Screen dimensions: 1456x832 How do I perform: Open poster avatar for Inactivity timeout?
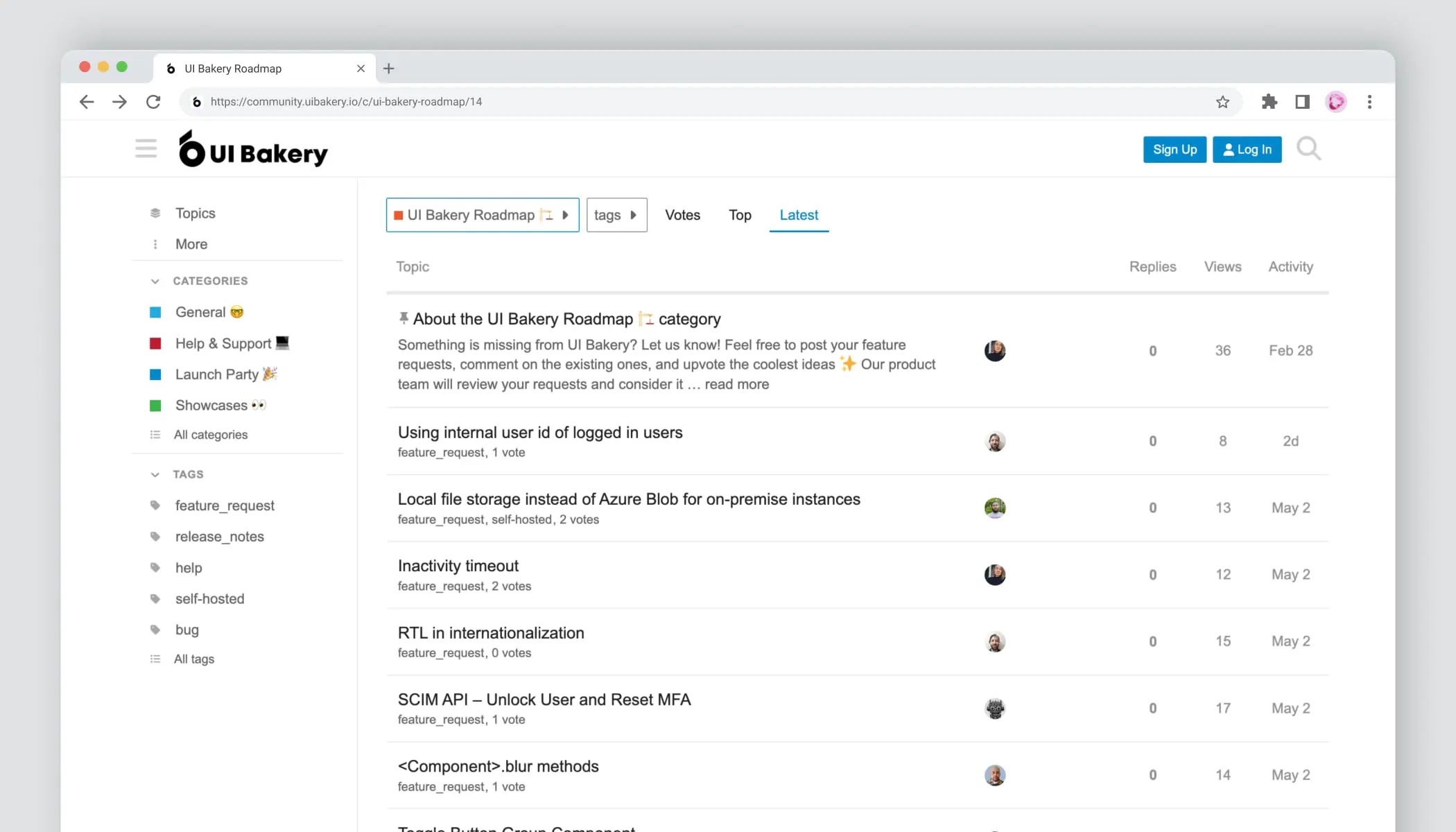point(995,574)
